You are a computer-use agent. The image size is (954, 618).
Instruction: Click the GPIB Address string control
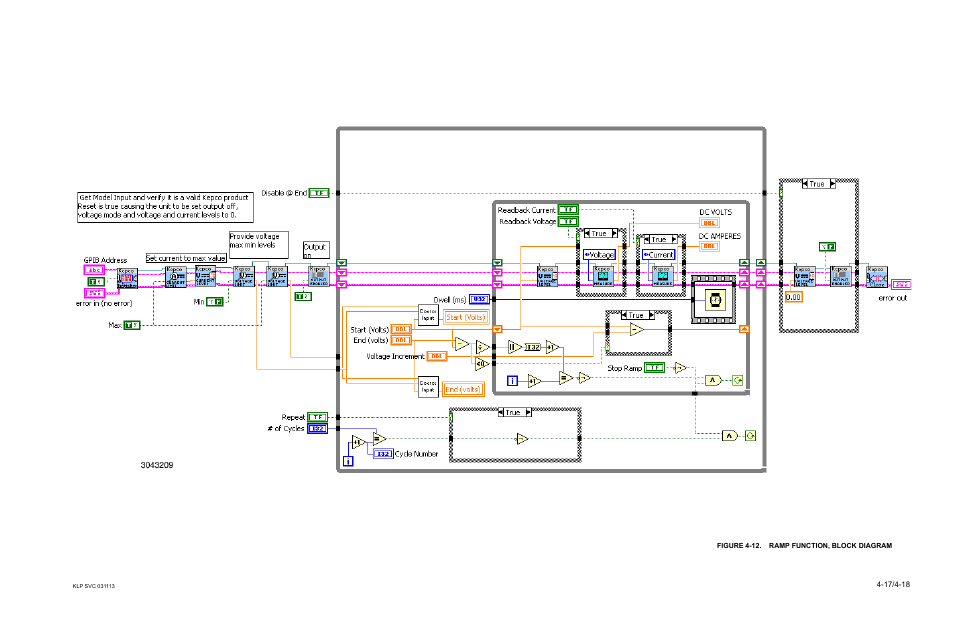[x=94, y=270]
